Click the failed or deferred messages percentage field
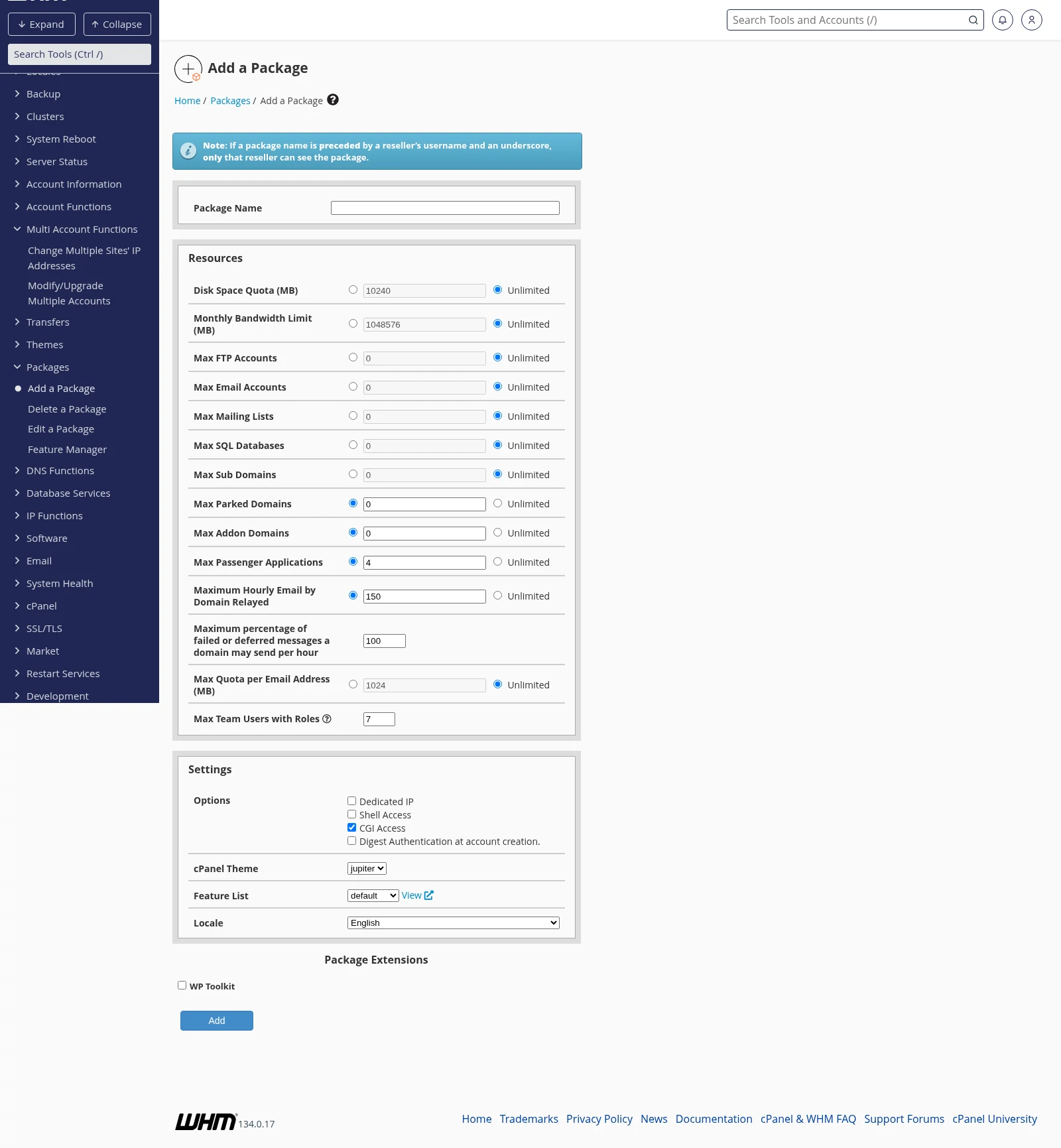The height and width of the screenshot is (1148, 1061). pyautogui.click(x=385, y=641)
